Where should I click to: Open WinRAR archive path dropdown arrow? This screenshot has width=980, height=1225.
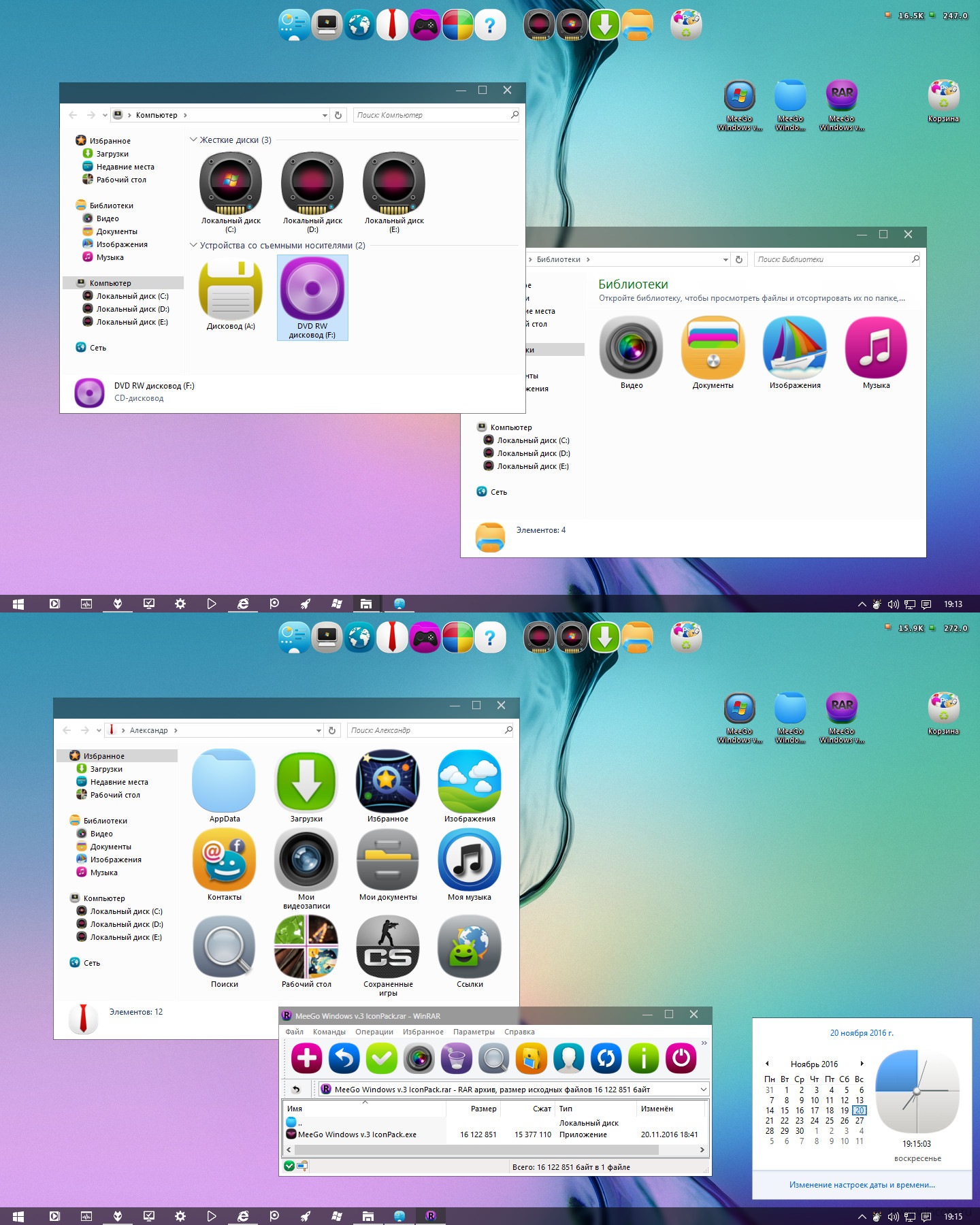[x=703, y=1090]
